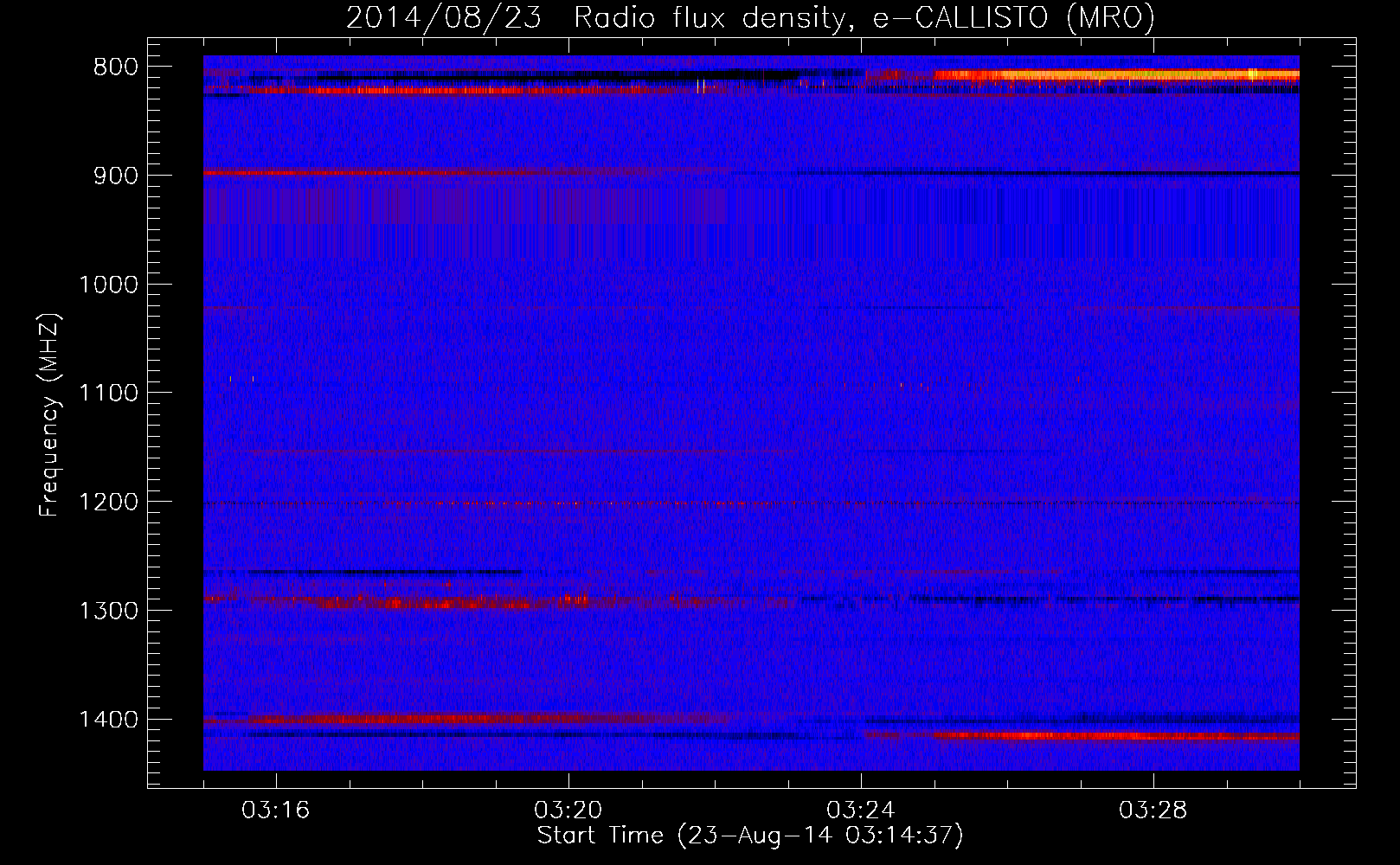The image size is (1400, 865).
Task: Click the 1200 frequency tick label
Action: tap(108, 502)
